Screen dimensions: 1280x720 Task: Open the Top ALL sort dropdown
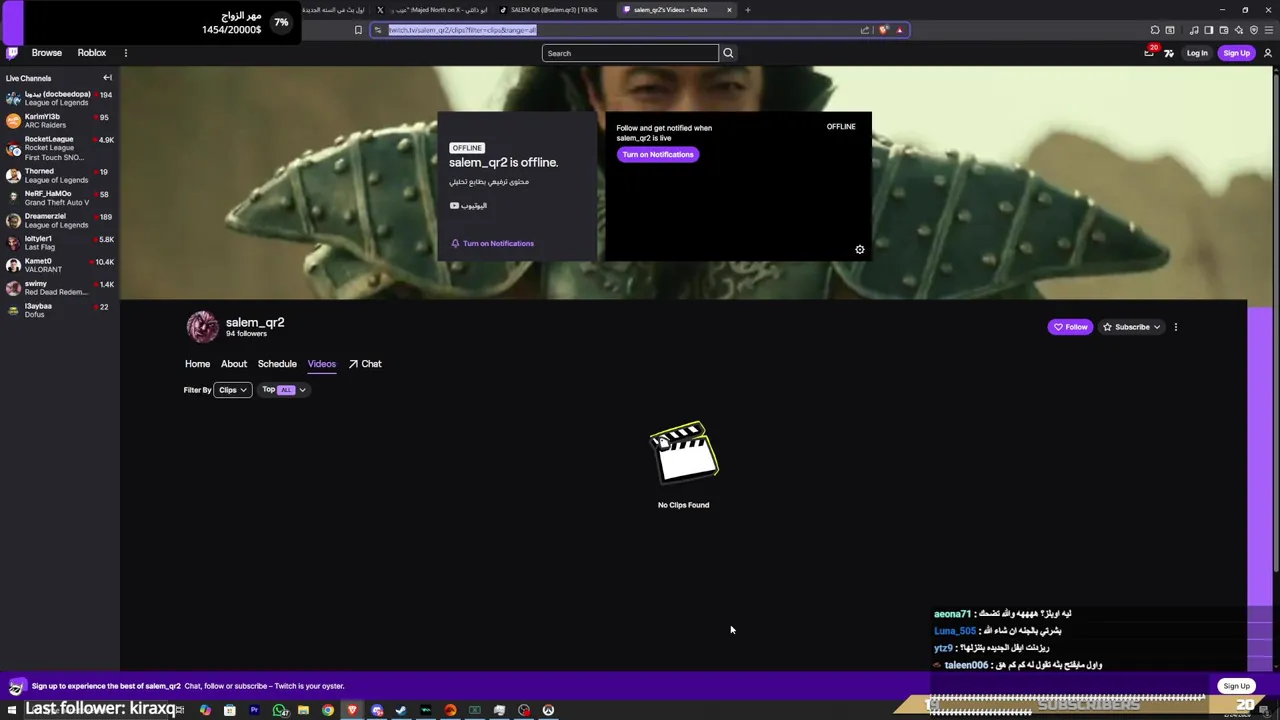click(284, 390)
